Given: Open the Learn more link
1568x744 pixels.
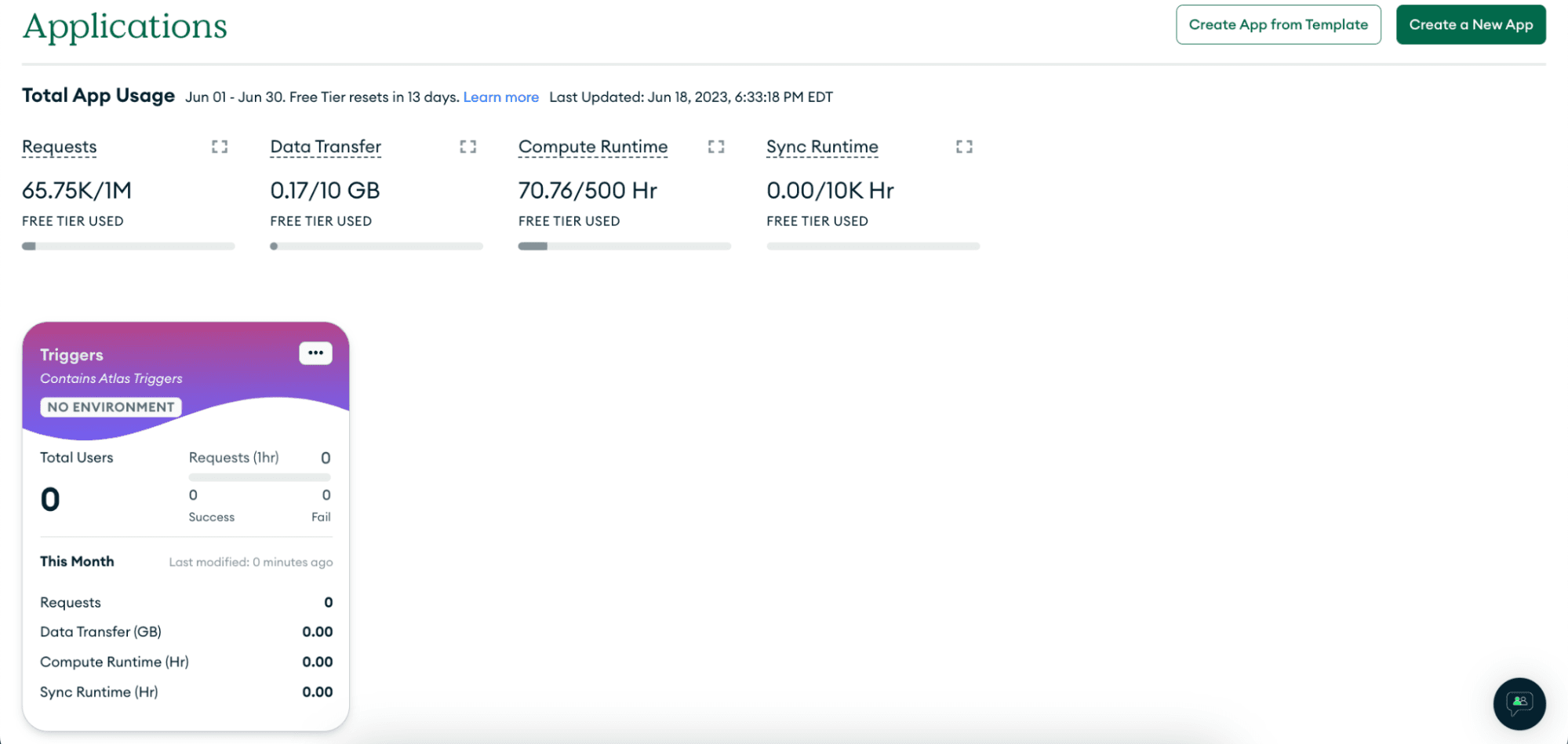Looking at the screenshot, I should [x=500, y=97].
